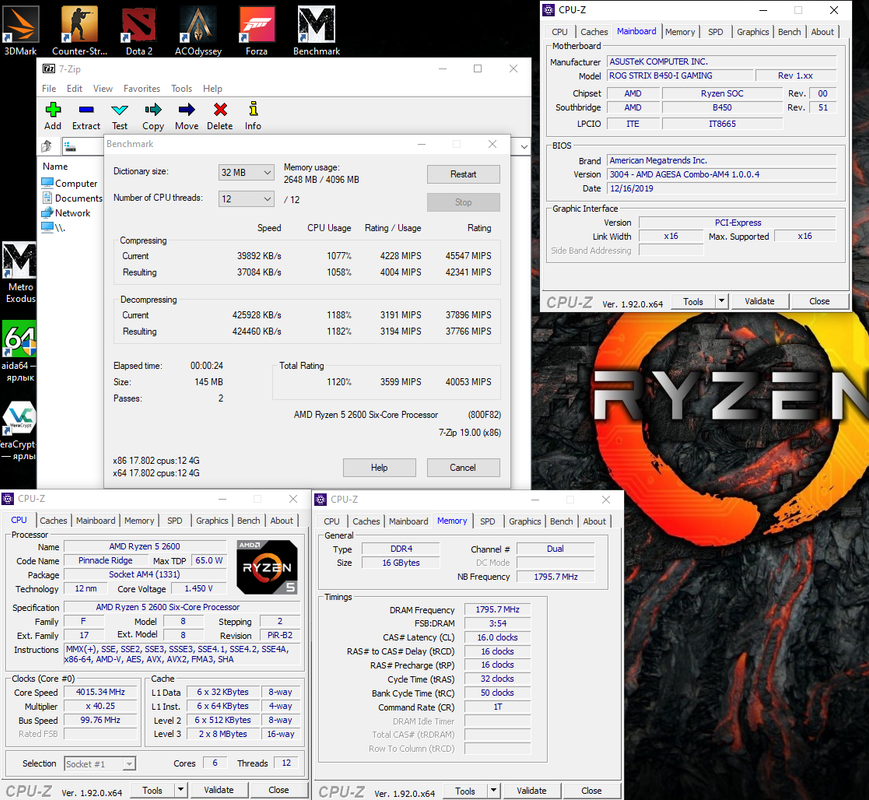
Task: Click the 7-Zip Extract toolbar icon
Action: [86, 116]
